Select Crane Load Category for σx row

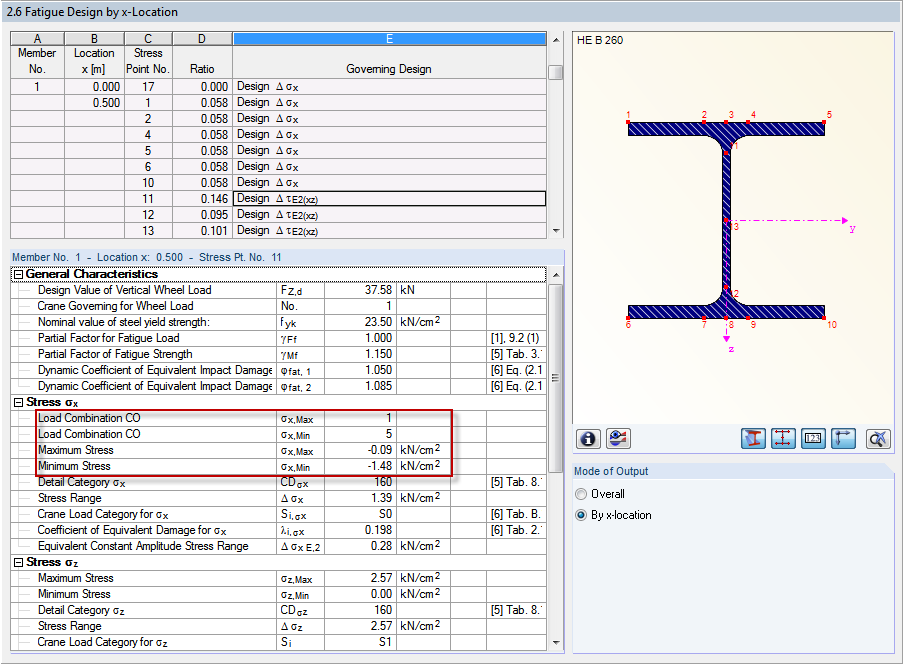pyautogui.click(x=278, y=514)
